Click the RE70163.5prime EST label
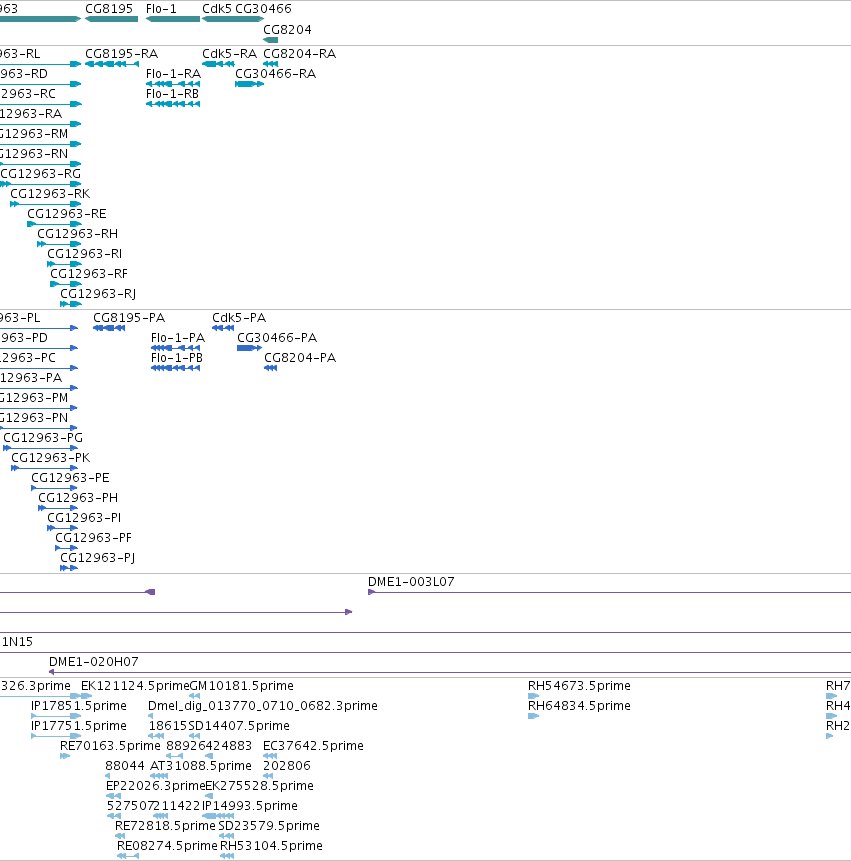Screen dimensions: 851x861 110,746
